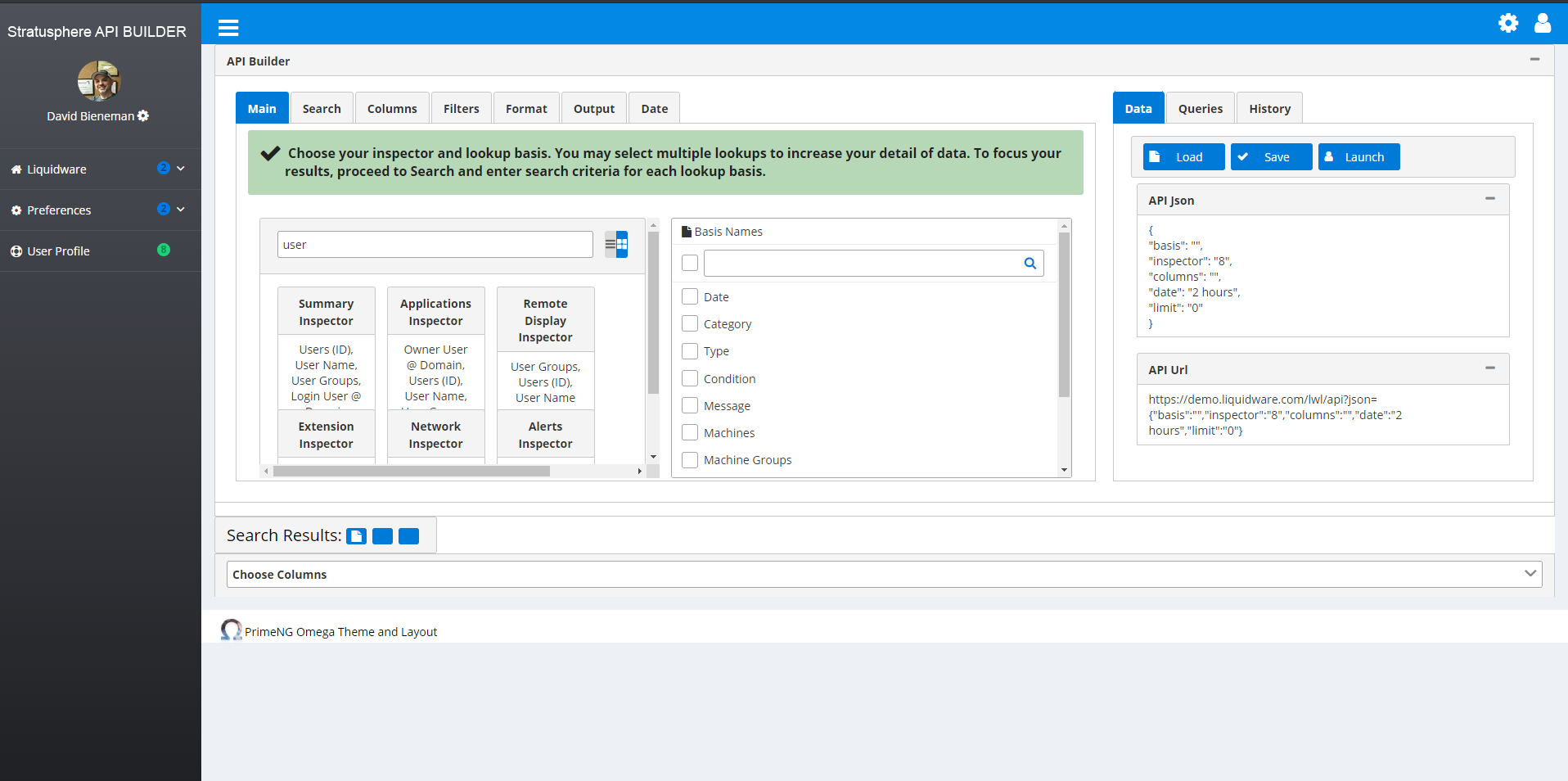Expand the Preferences sidebar menu chevron

[181, 209]
